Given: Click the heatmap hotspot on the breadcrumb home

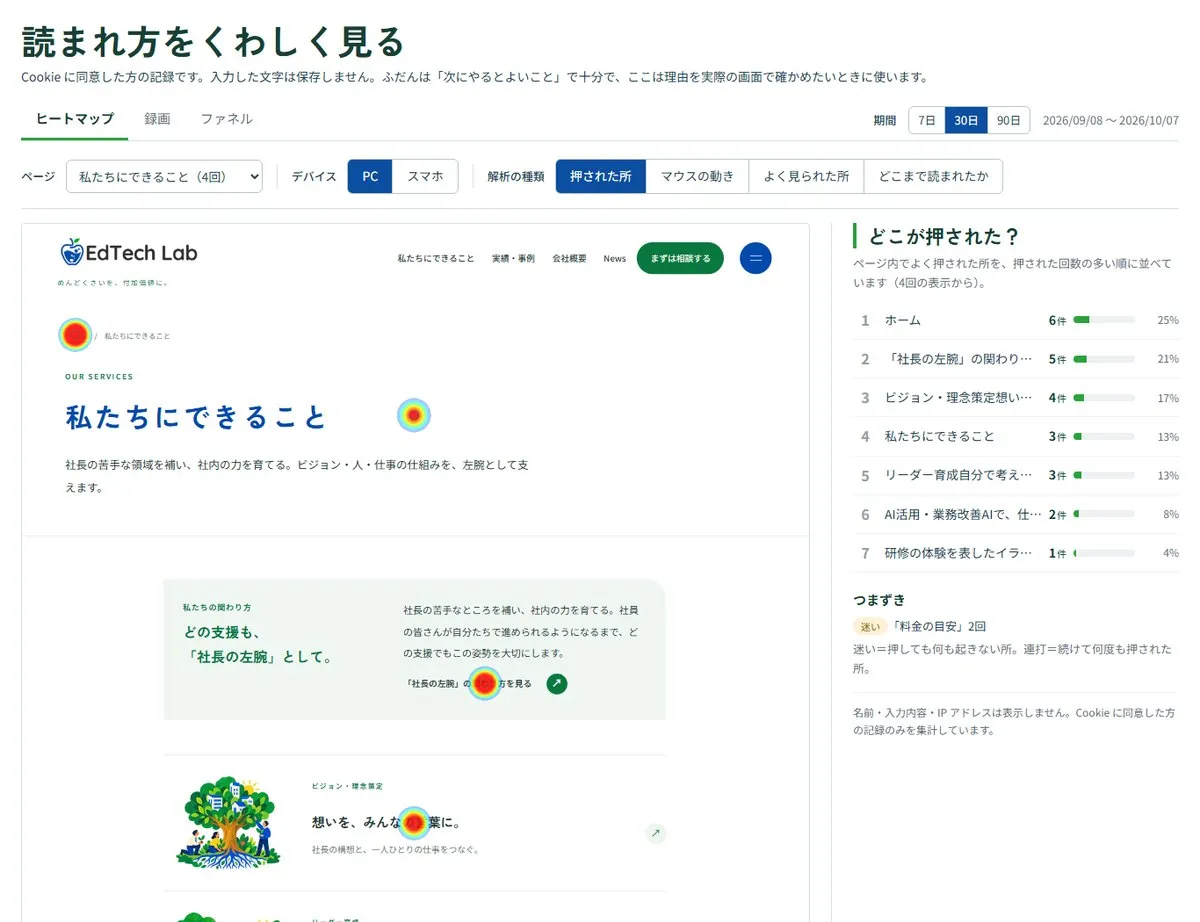Looking at the screenshot, I should coord(76,335).
